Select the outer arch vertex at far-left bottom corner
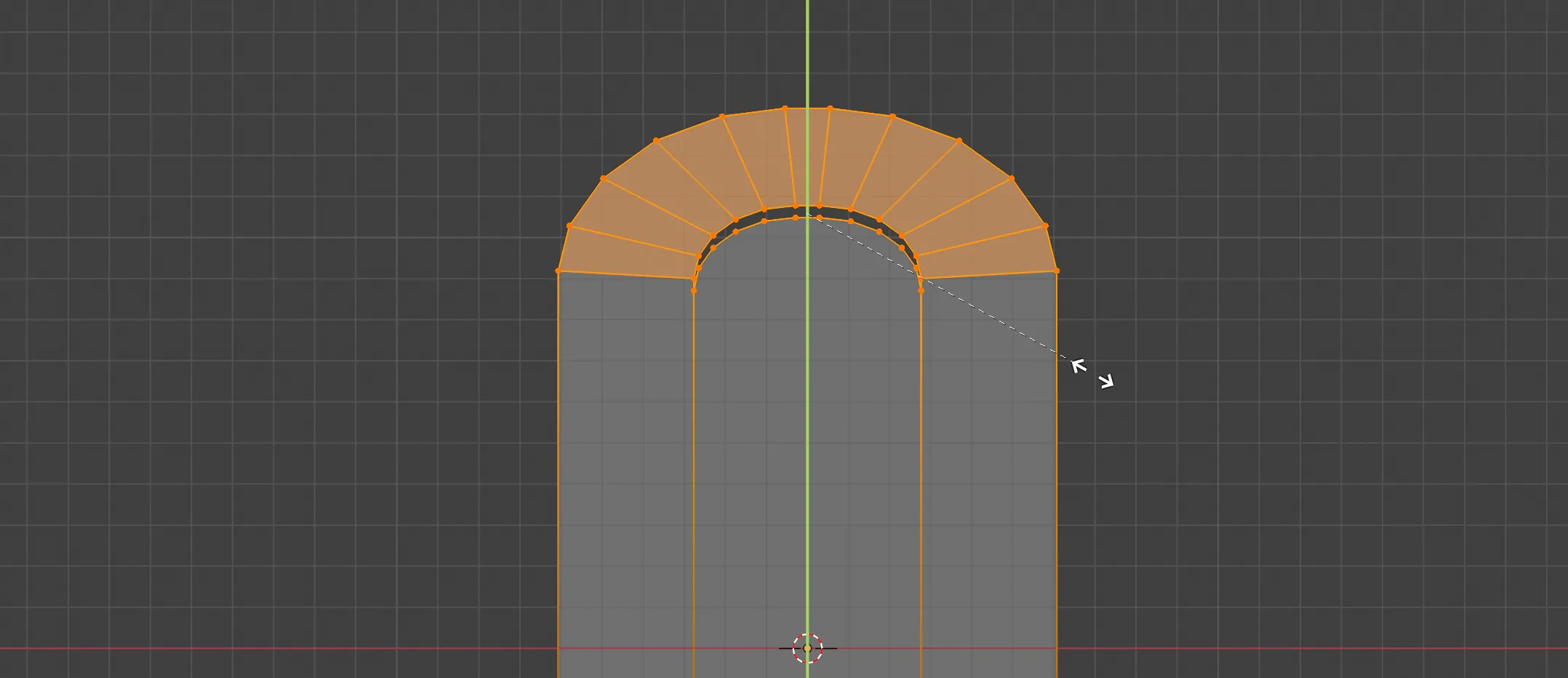1568x678 pixels. tap(558, 271)
